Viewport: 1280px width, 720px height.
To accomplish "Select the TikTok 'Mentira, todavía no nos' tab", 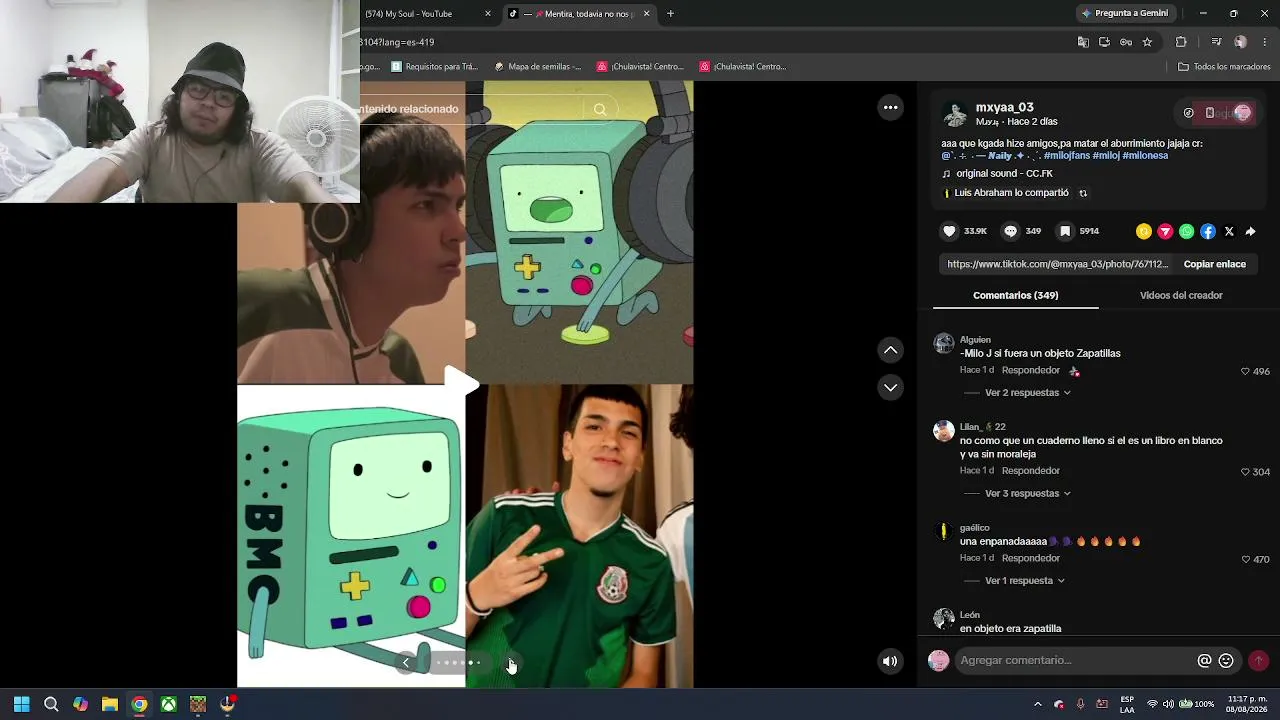I will (x=578, y=14).
